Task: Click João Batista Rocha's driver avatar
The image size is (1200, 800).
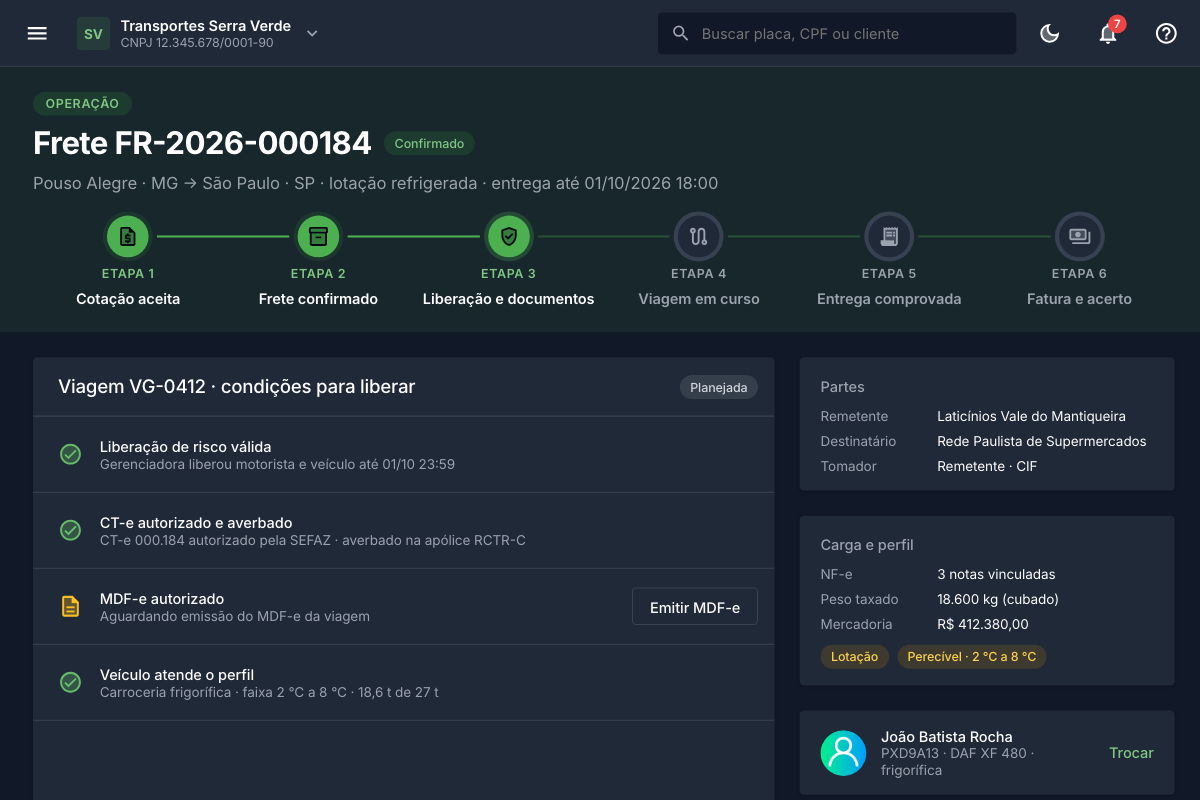Action: (x=843, y=753)
